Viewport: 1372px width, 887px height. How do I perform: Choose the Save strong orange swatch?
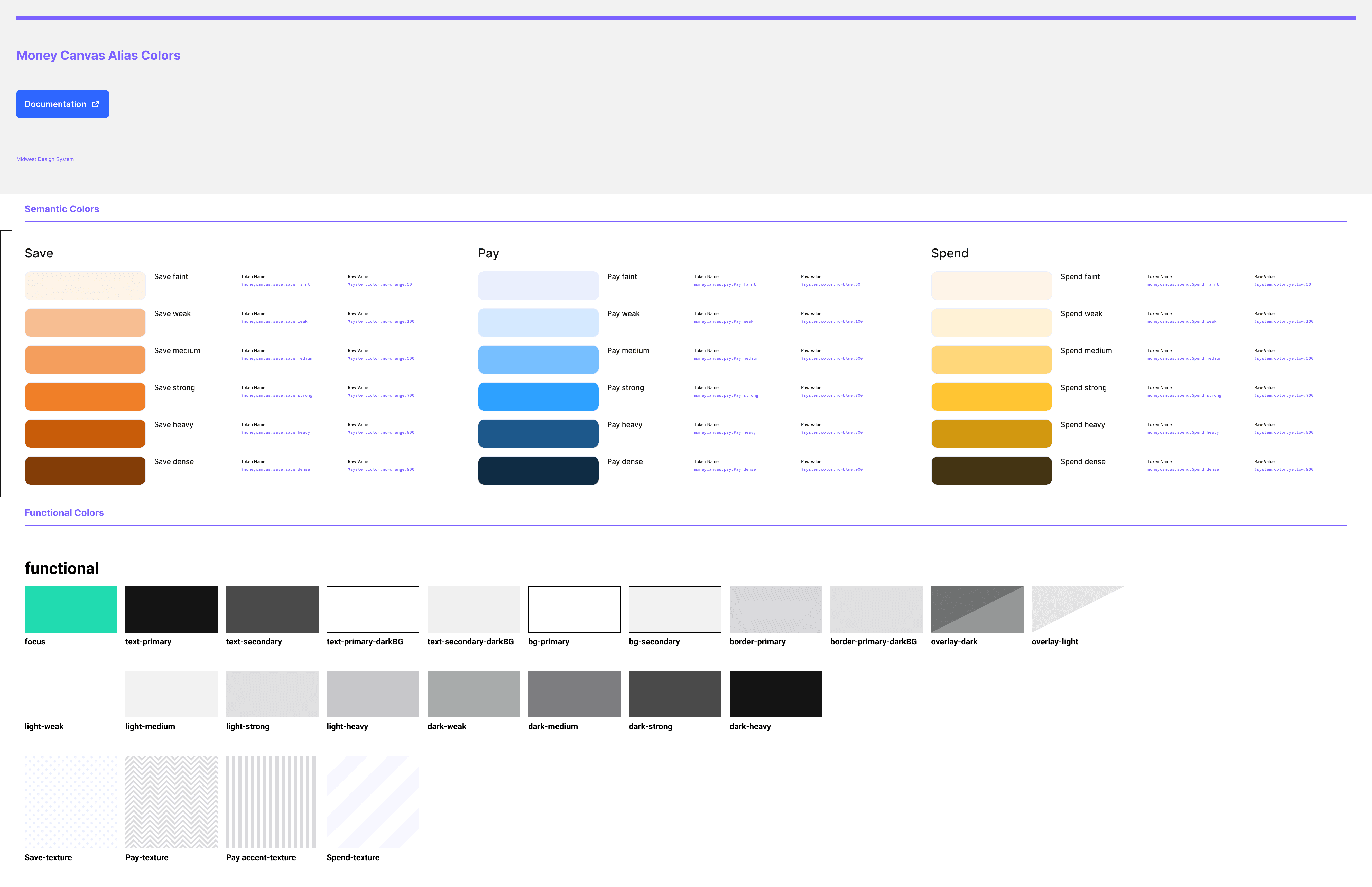coord(85,396)
